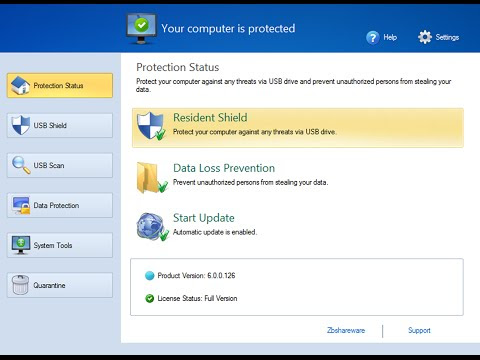The image size is (480, 360).
Task: Open the Support link
Action: tap(419, 330)
